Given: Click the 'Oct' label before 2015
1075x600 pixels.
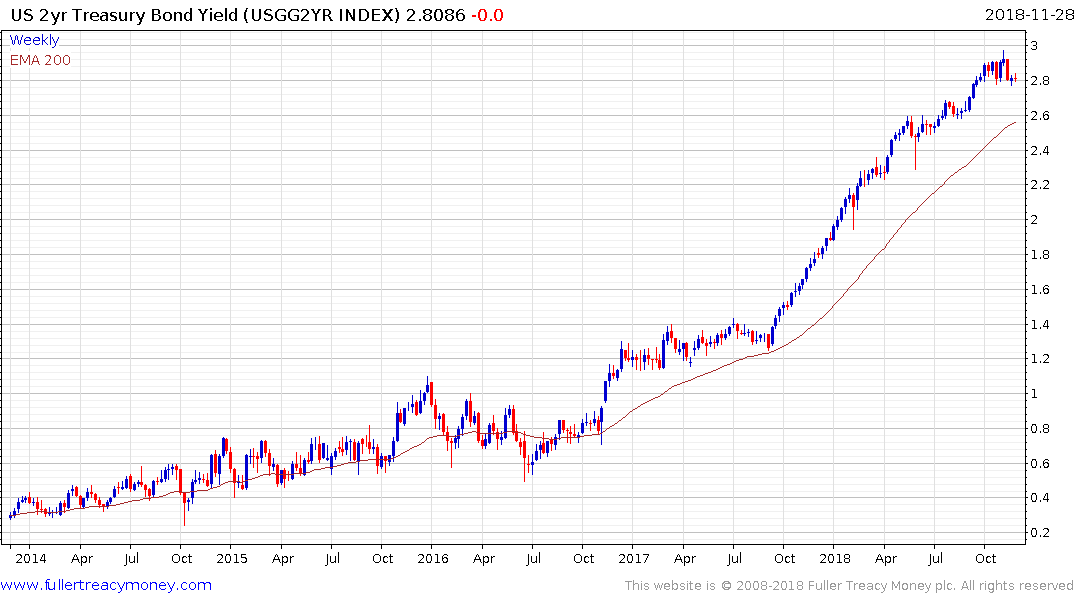Looking at the screenshot, I should [x=182, y=558].
